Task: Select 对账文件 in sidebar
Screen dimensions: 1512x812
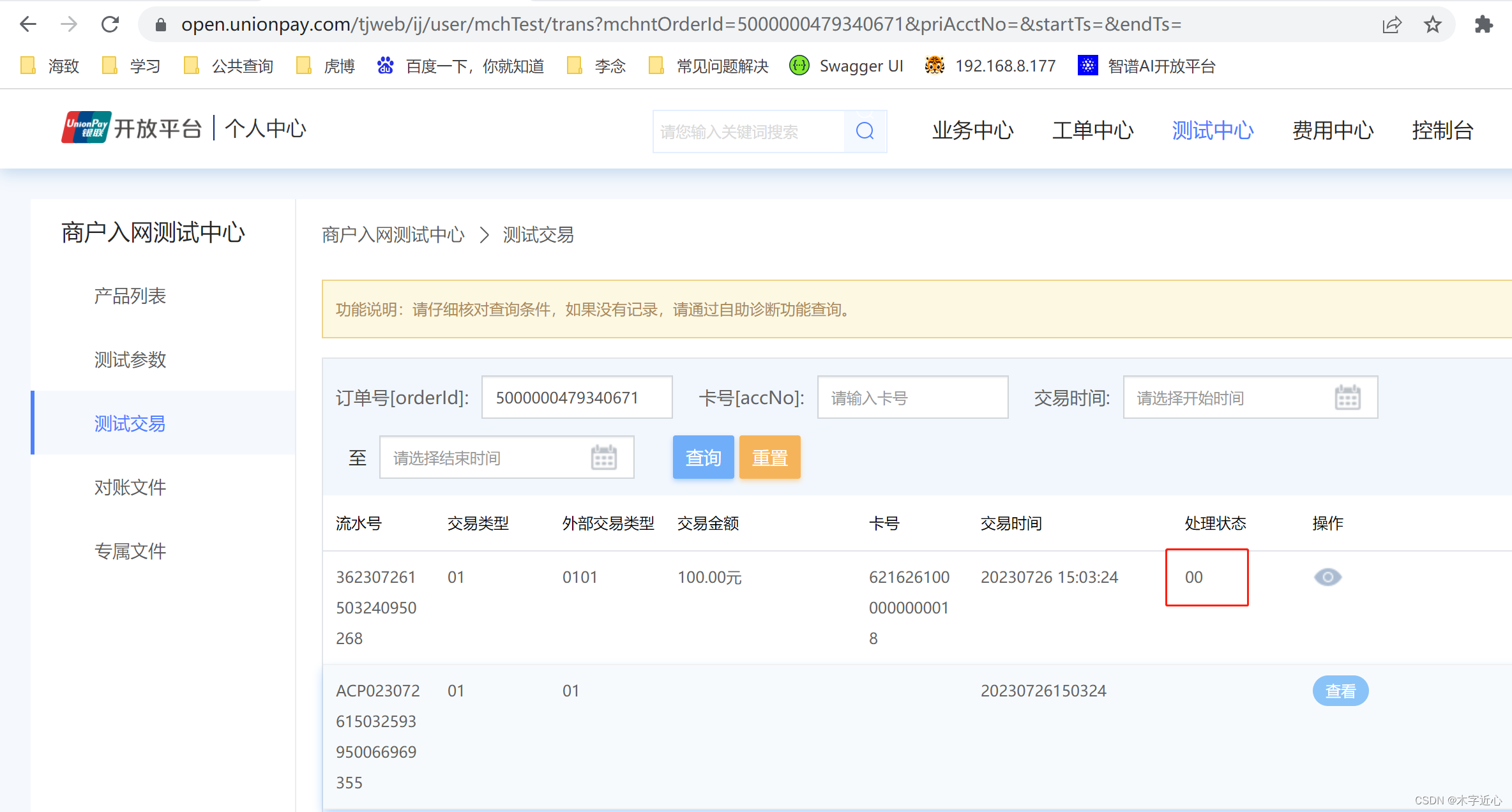Action: 130,487
